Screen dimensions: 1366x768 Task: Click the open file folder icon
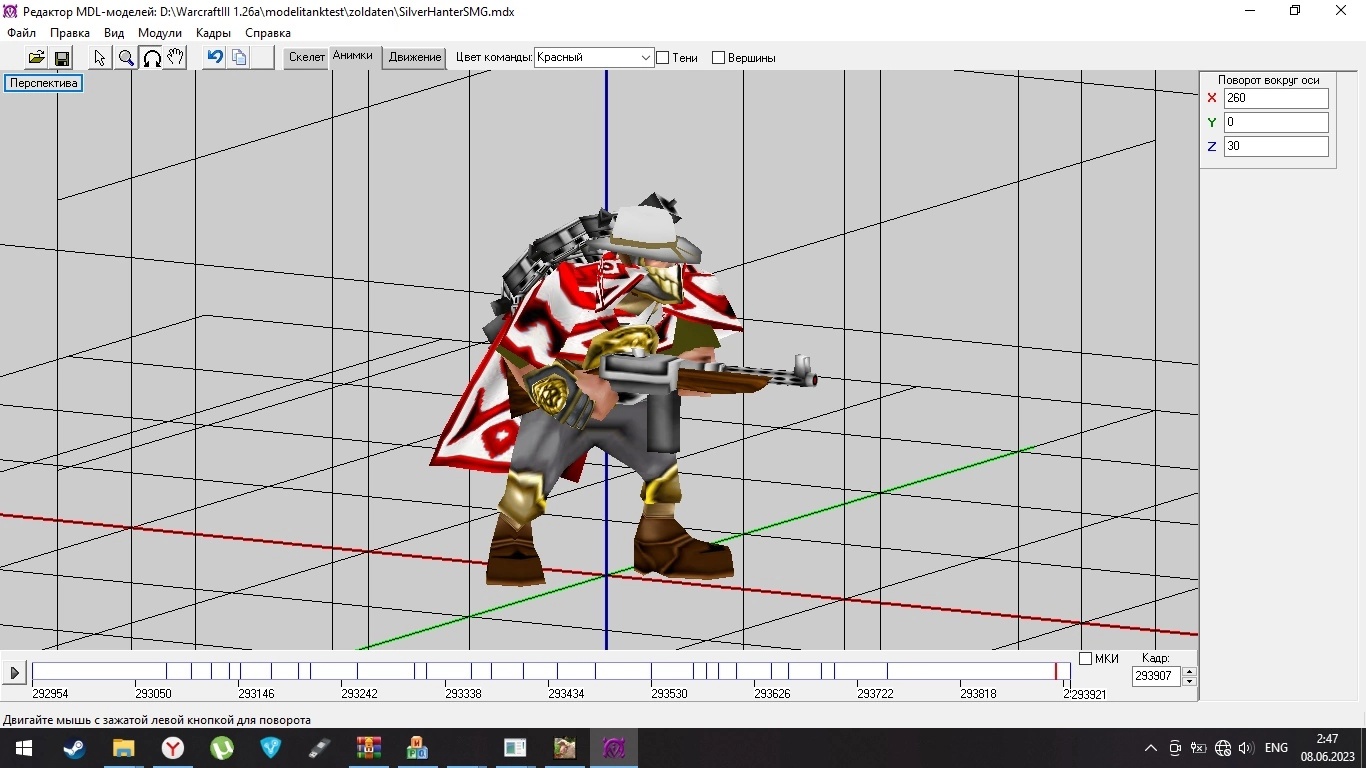(x=36, y=58)
